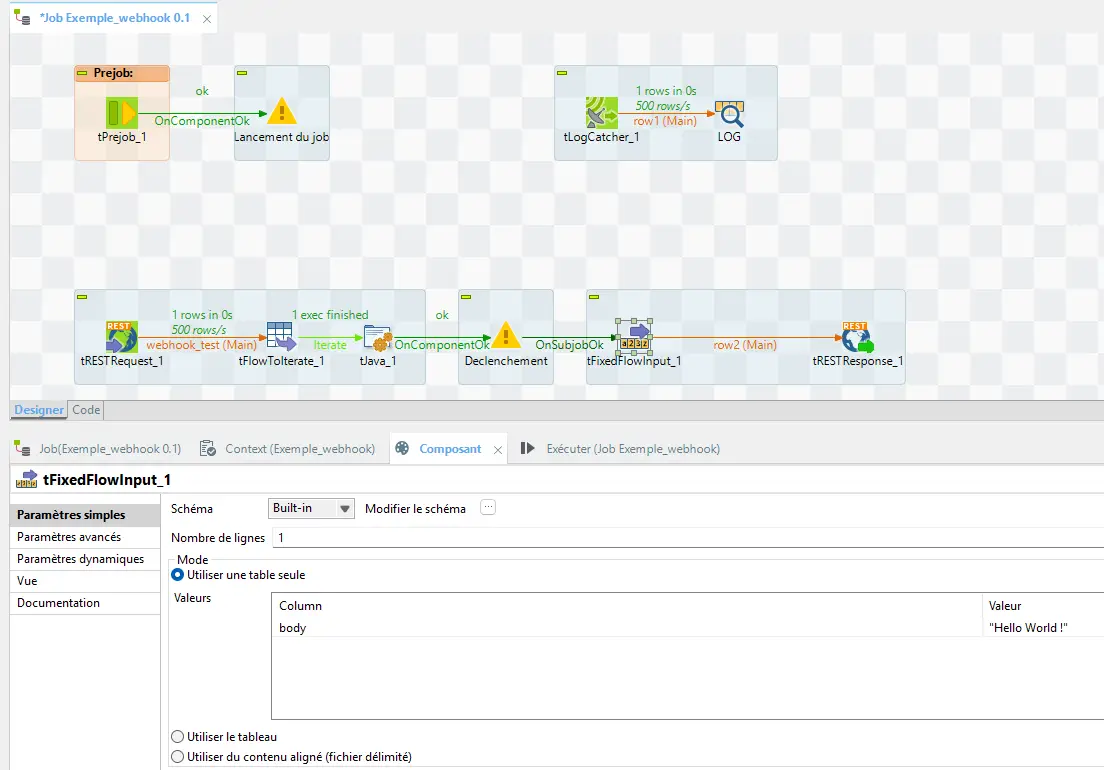Select 'Utiliser du contenu aligné' radio option
This screenshot has width=1104, height=770.
[x=178, y=757]
